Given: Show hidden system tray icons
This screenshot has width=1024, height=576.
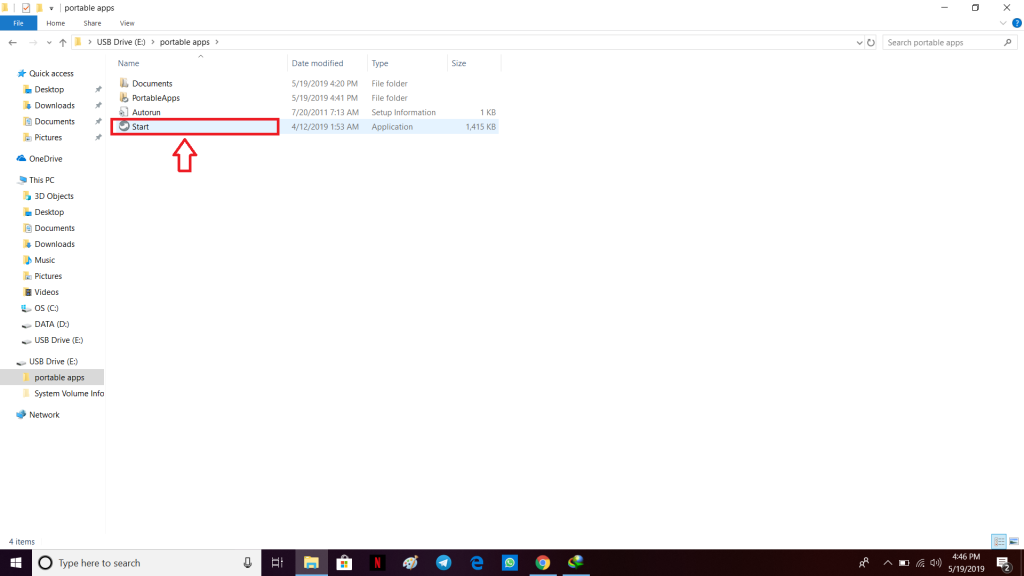Looking at the screenshot, I should (x=888, y=563).
